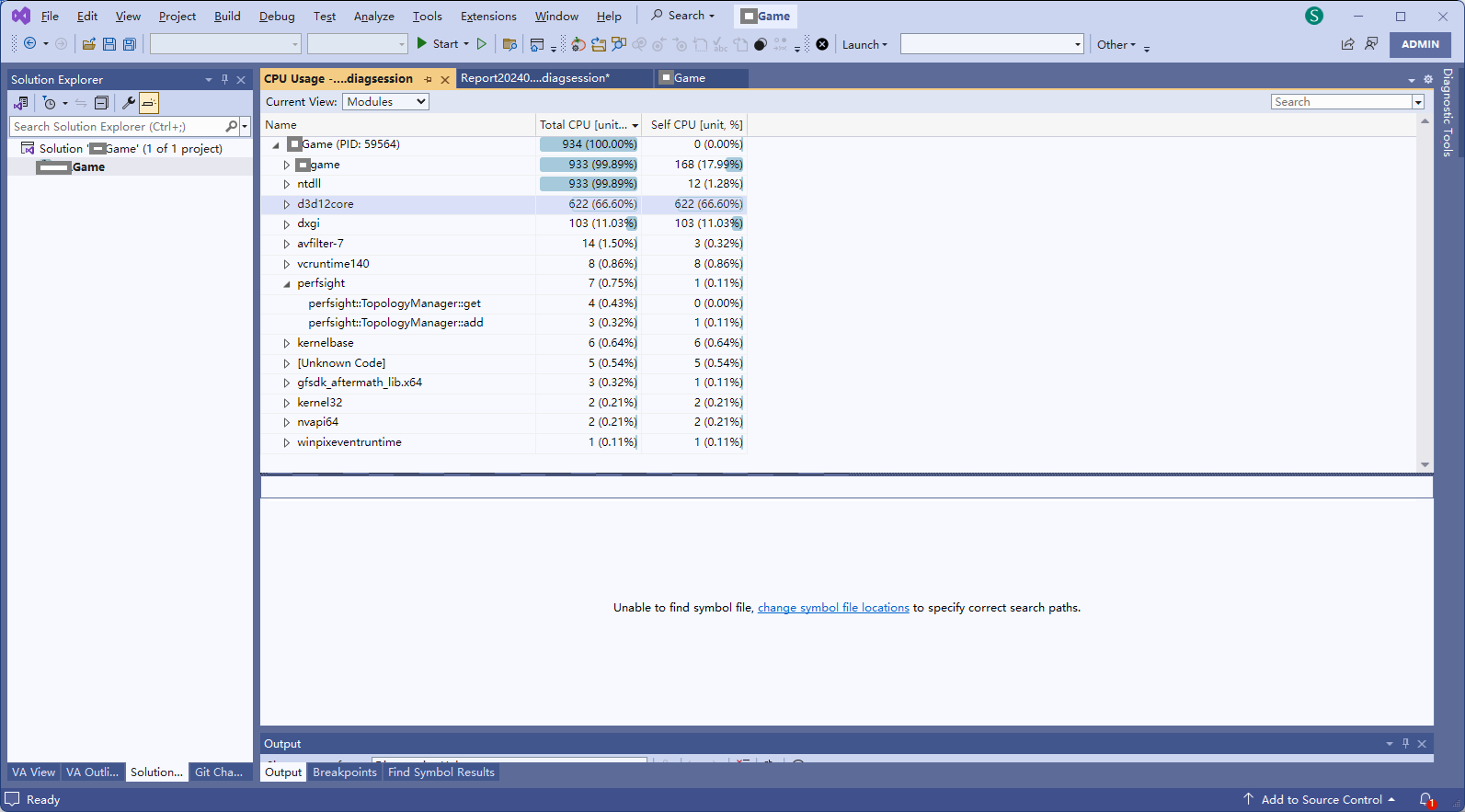
Task: Open the Debug menu
Action: coord(277,16)
